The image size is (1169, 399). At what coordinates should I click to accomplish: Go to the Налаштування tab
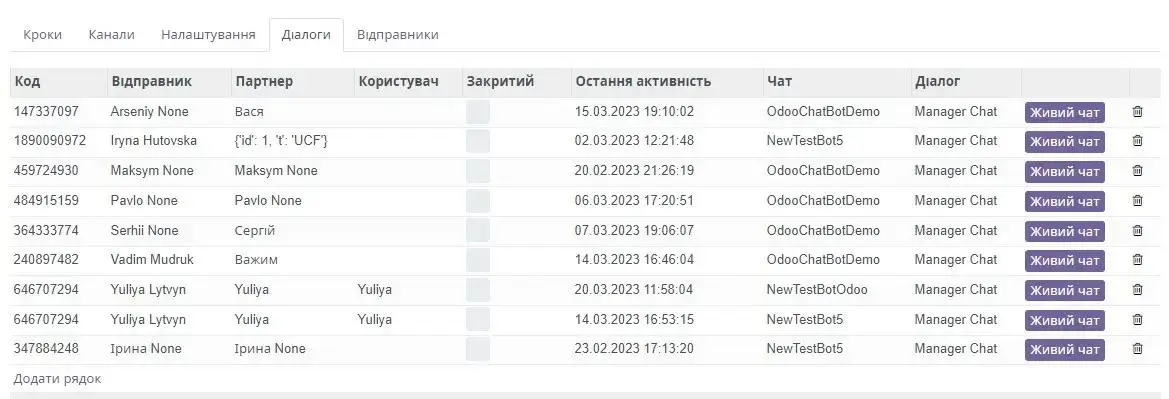[x=208, y=34]
